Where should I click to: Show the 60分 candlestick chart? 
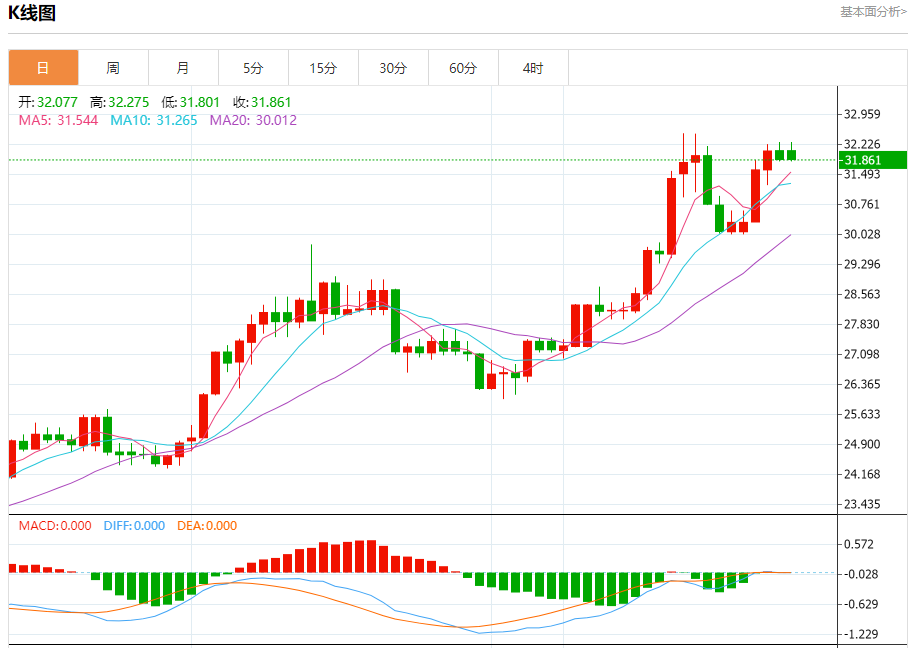(463, 68)
